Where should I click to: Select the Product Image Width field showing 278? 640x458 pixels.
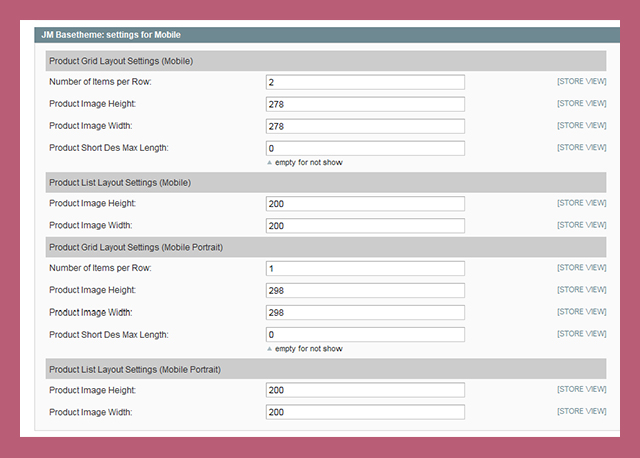pyautogui.click(x=365, y=126)
